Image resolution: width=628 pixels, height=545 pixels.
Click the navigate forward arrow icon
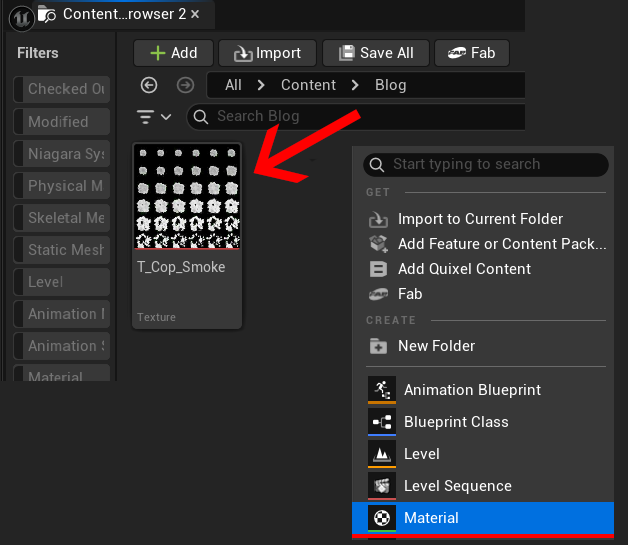[x=185, y=85]
